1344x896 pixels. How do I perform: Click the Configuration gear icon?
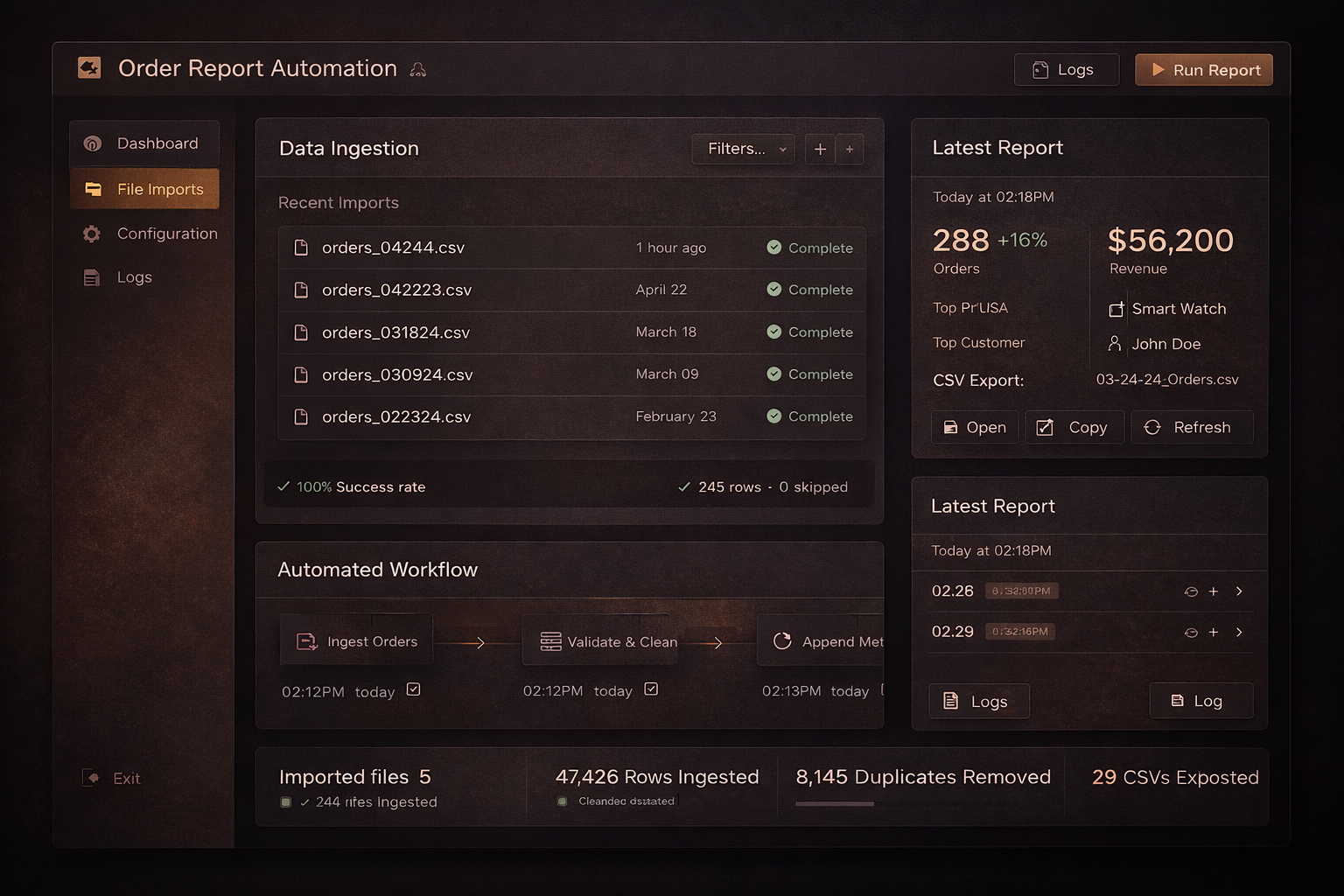coord(91,234)
